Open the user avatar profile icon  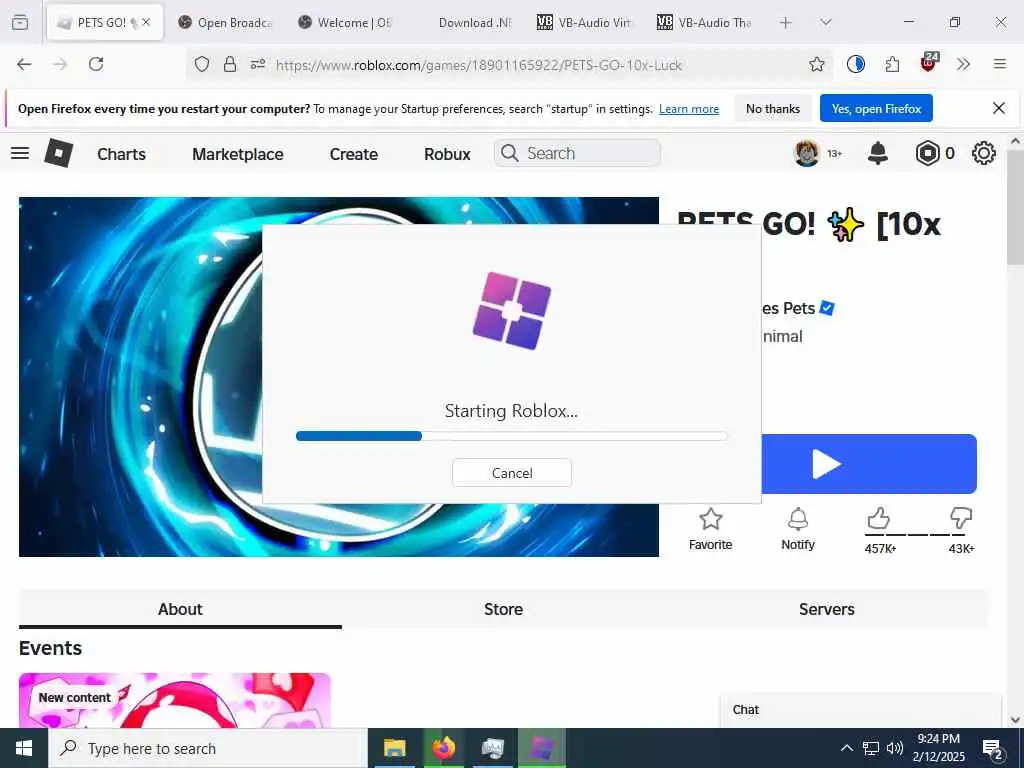[807, 153]
